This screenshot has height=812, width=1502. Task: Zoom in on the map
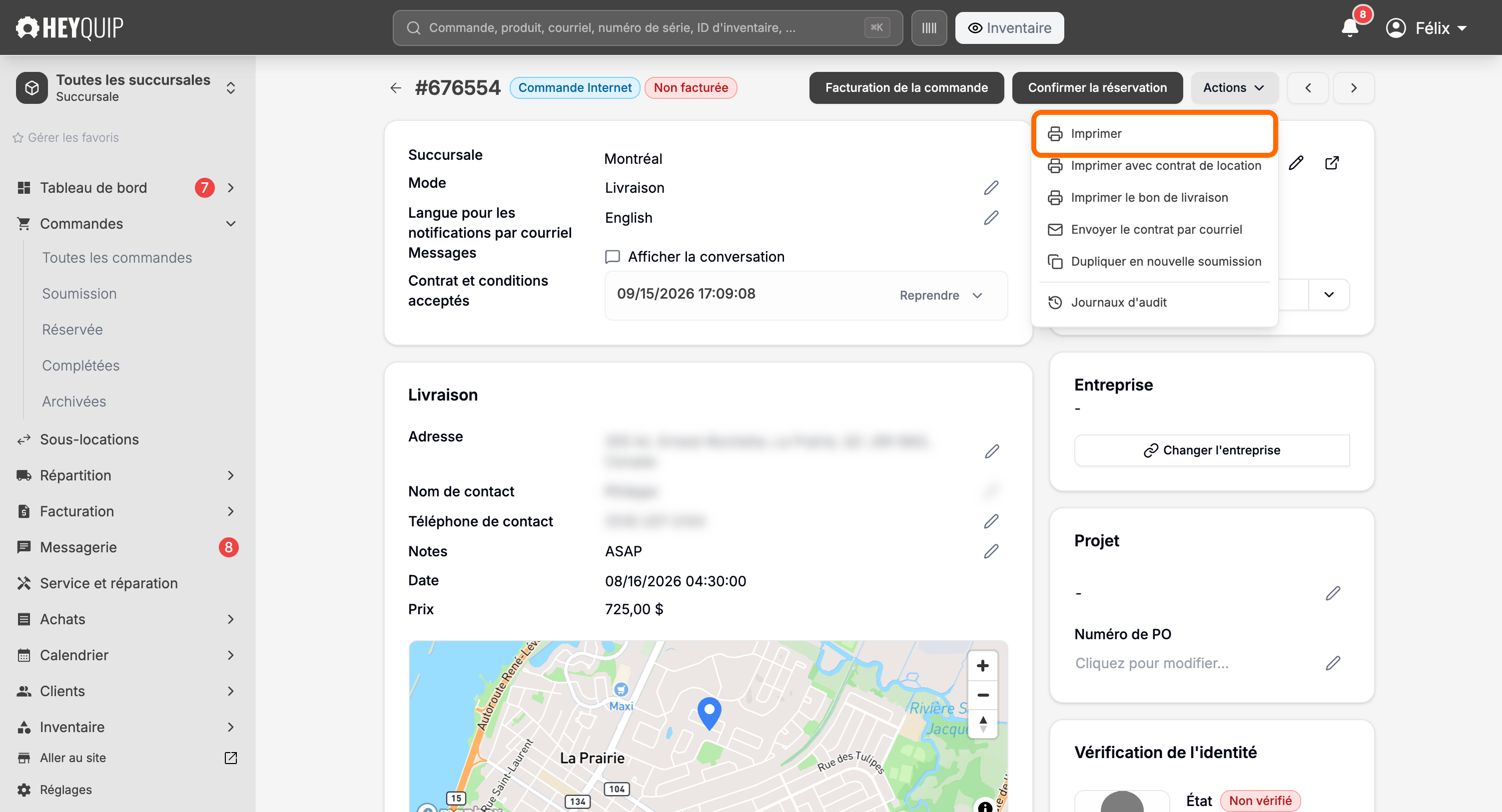982,666
